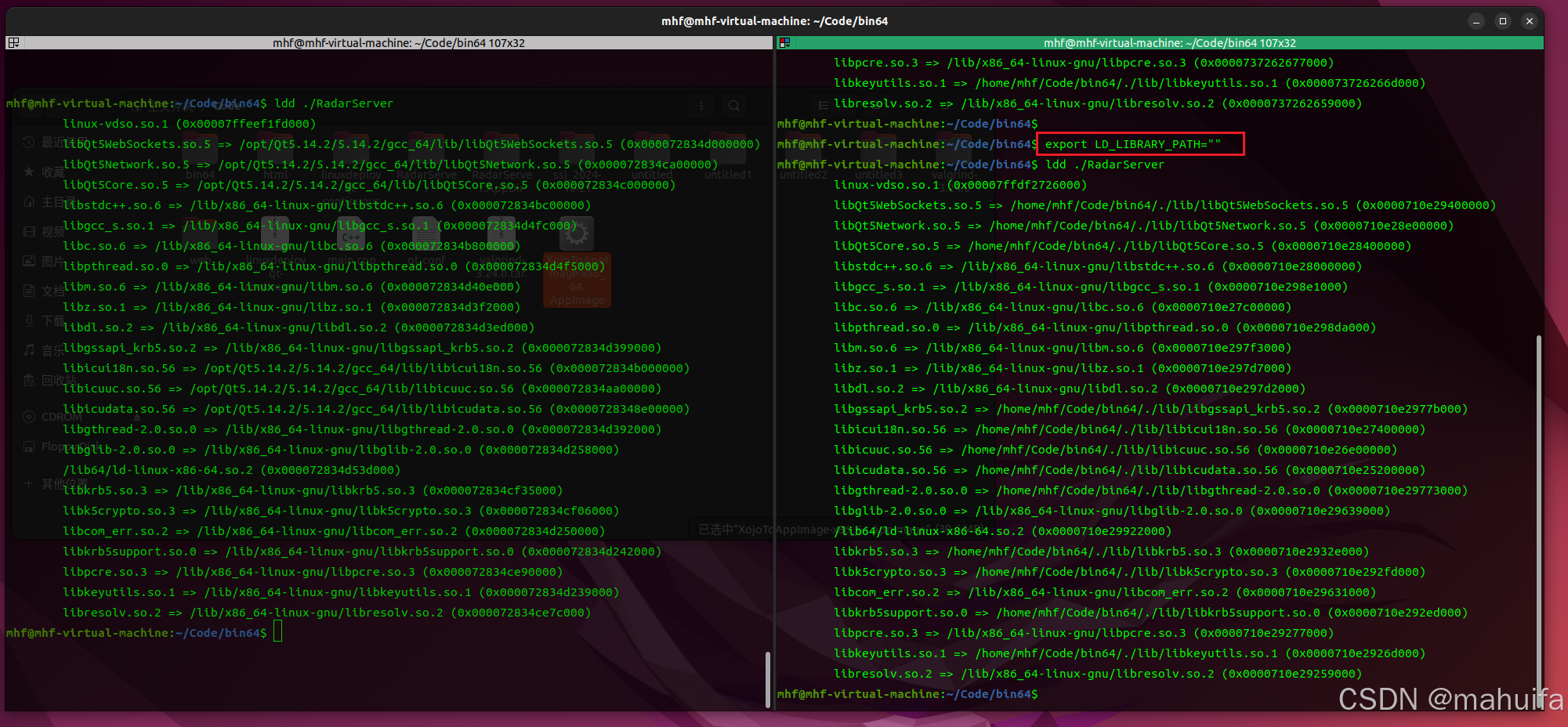Click the right pane's vertical scrollbar
The image size is (1568, 727).
(x=1539, y=521)
